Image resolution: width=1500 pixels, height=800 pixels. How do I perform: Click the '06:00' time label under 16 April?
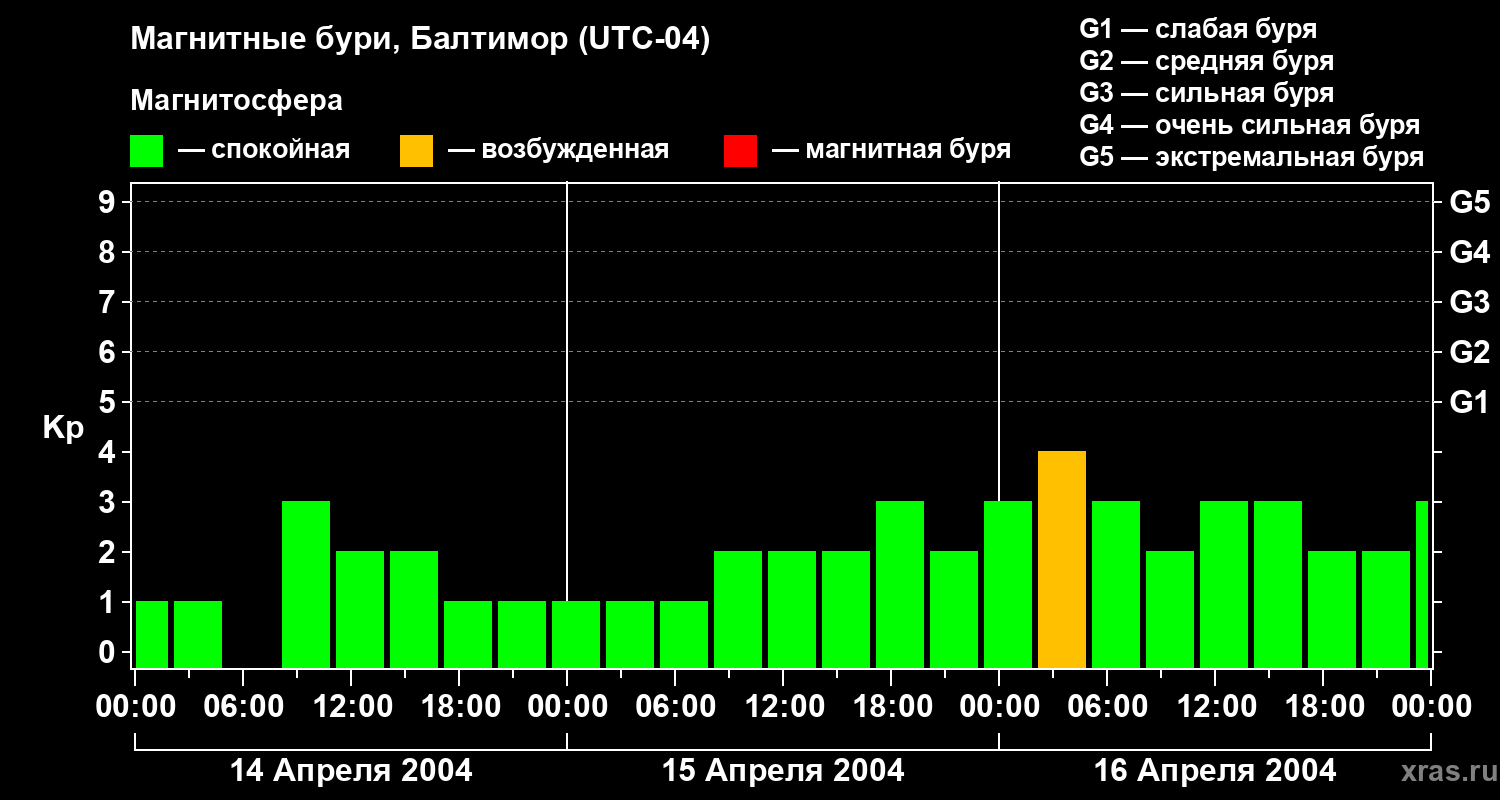pos(1107,707)
